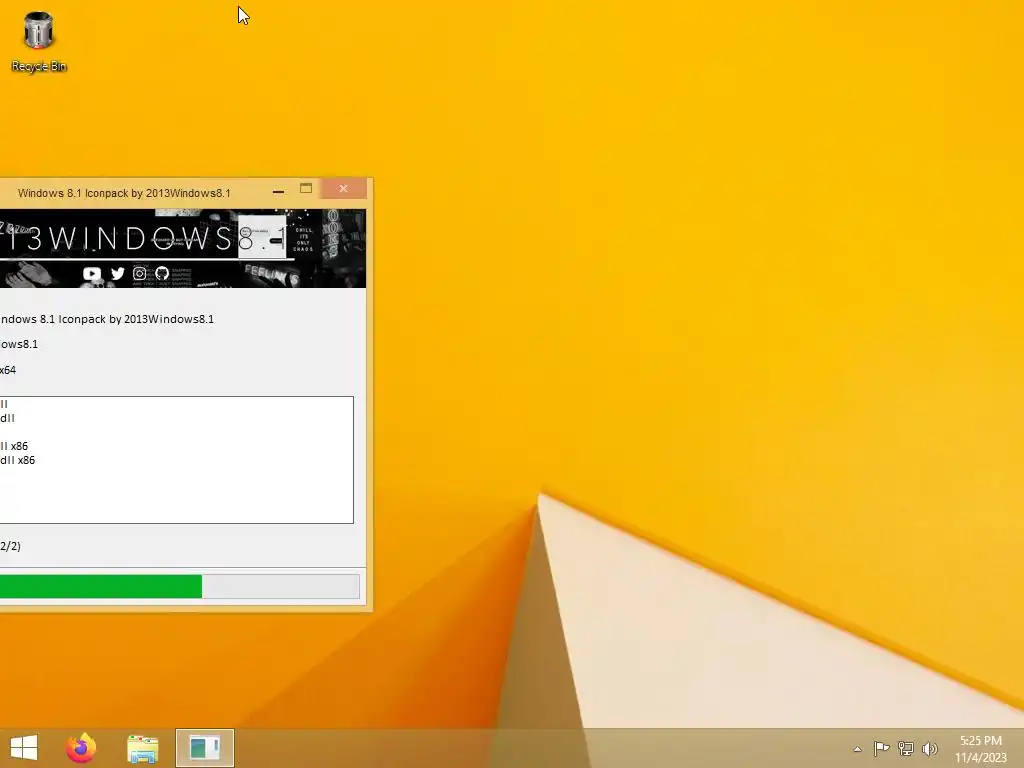Click the window title bar text 'Windows 8.1 Iconpack by 2013Windows8.1'

click(x=124, y=193)
